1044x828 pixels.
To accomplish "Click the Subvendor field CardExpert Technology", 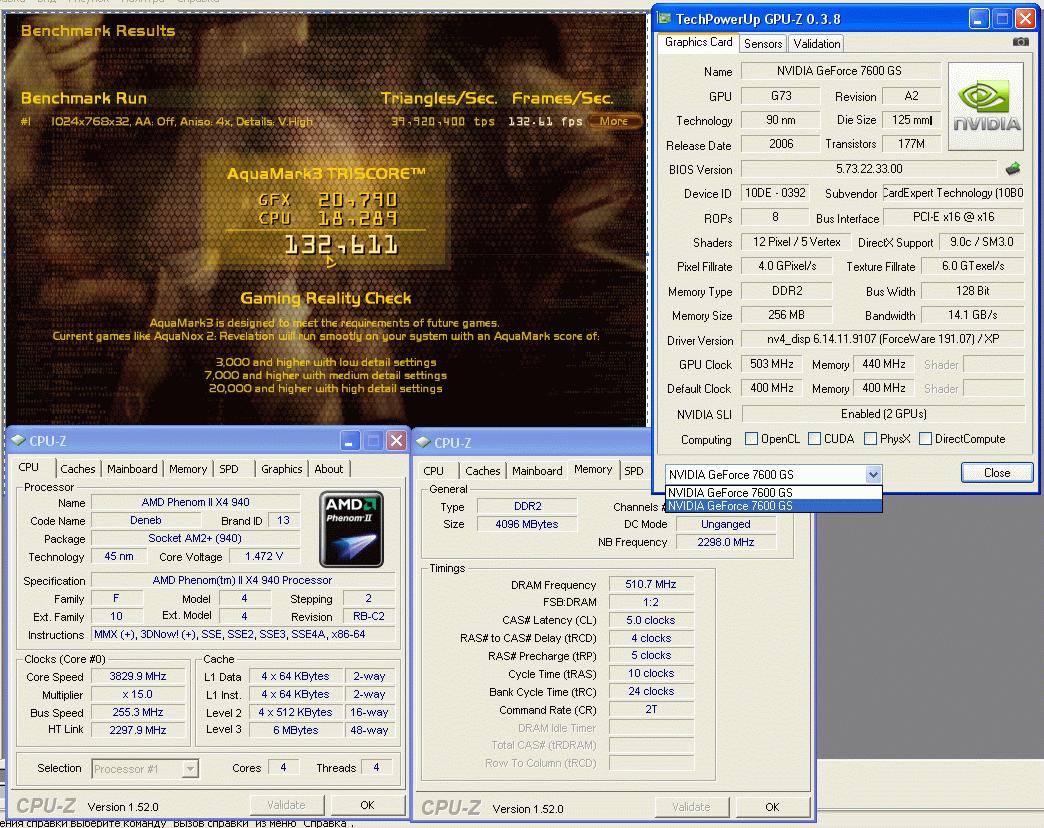I will point(953,193).
